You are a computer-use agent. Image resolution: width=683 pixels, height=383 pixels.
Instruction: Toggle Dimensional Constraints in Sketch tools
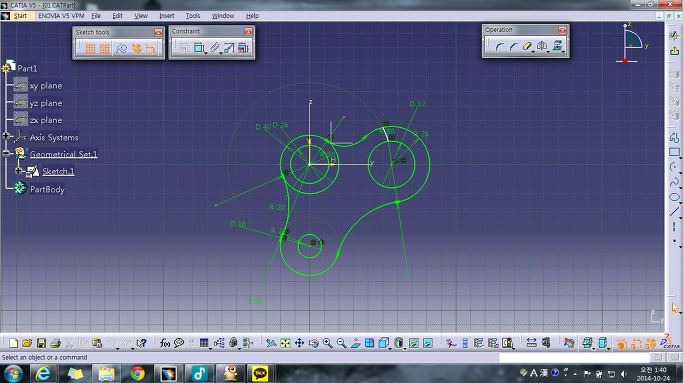click(151, 48)
